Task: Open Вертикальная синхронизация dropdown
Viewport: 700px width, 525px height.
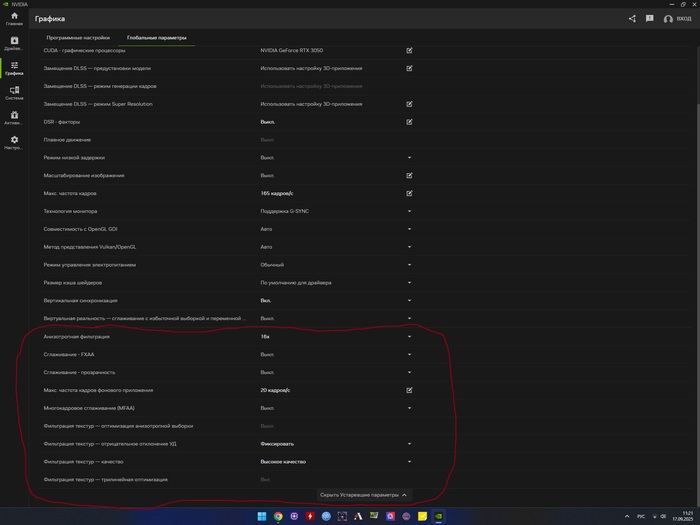Action: [409, 300]
